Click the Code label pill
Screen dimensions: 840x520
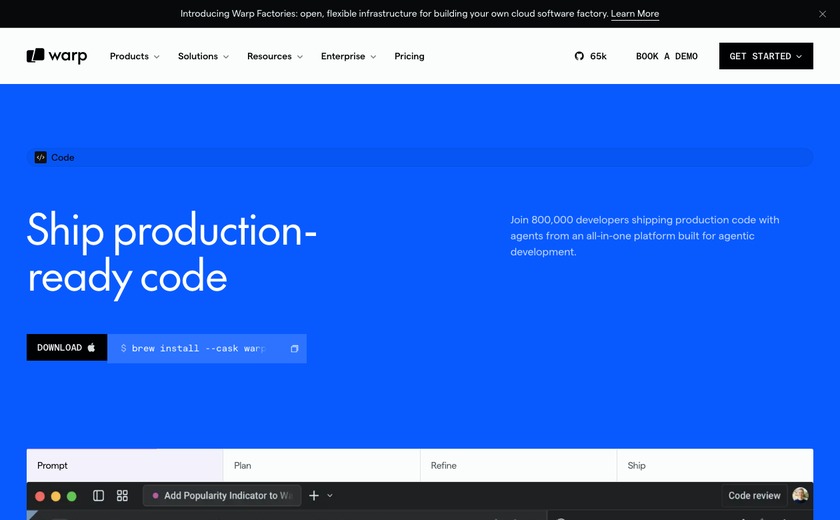tap(420, 157)
